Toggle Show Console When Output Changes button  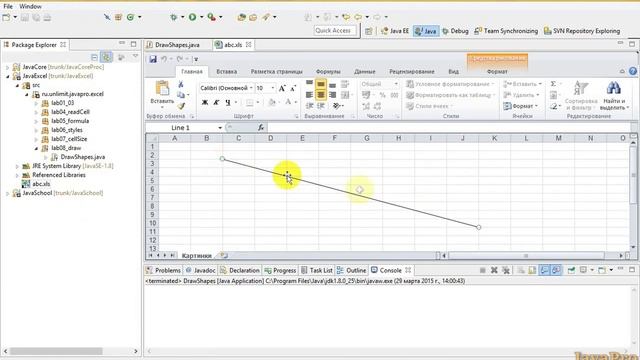[544, 270]
